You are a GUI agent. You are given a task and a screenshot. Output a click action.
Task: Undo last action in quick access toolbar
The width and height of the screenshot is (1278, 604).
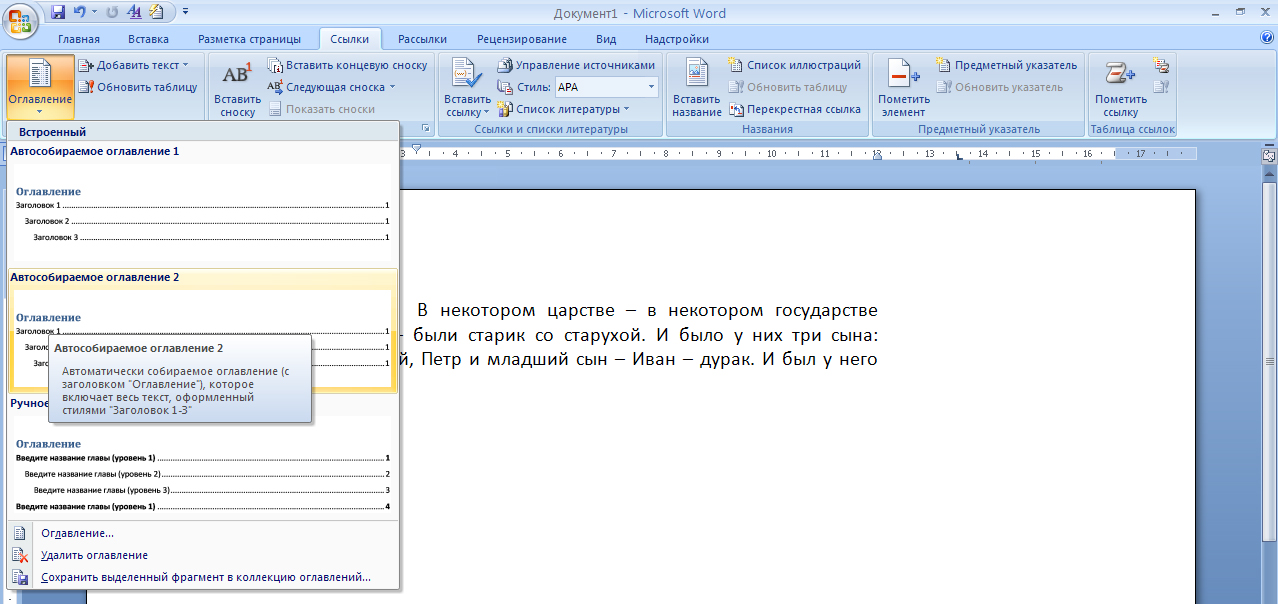[79, 12]
